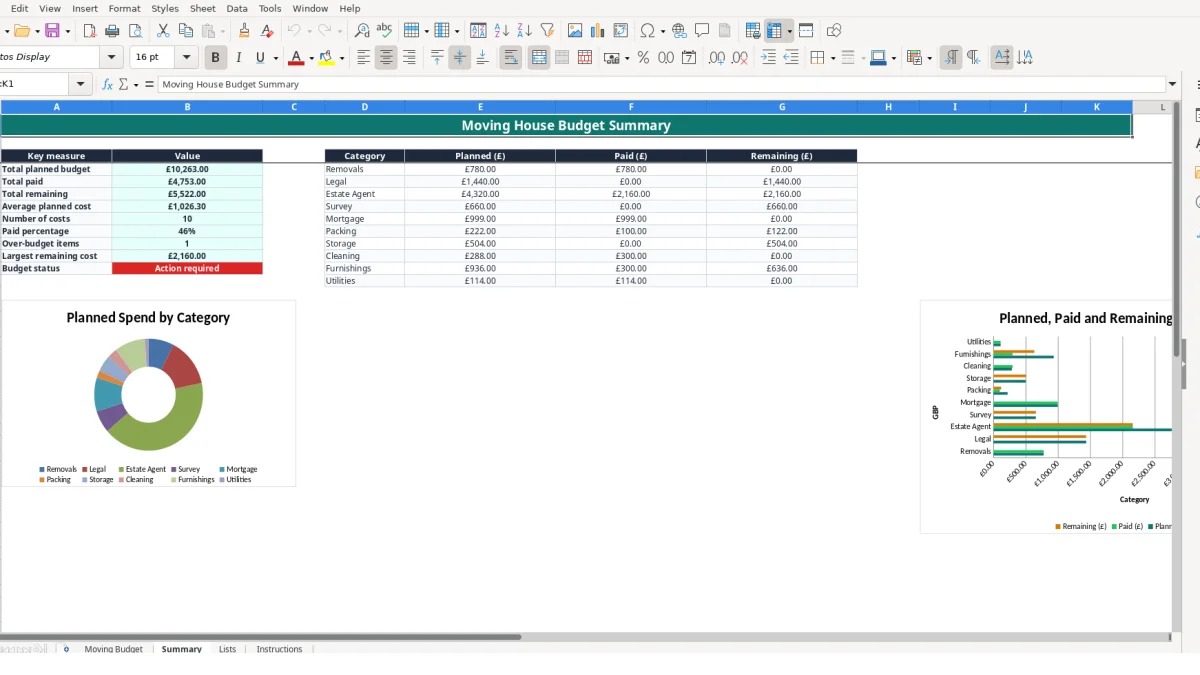1200x675 pixels.
Task: Switch to the Moving Budget sheet tab
Action: point(113,649)
